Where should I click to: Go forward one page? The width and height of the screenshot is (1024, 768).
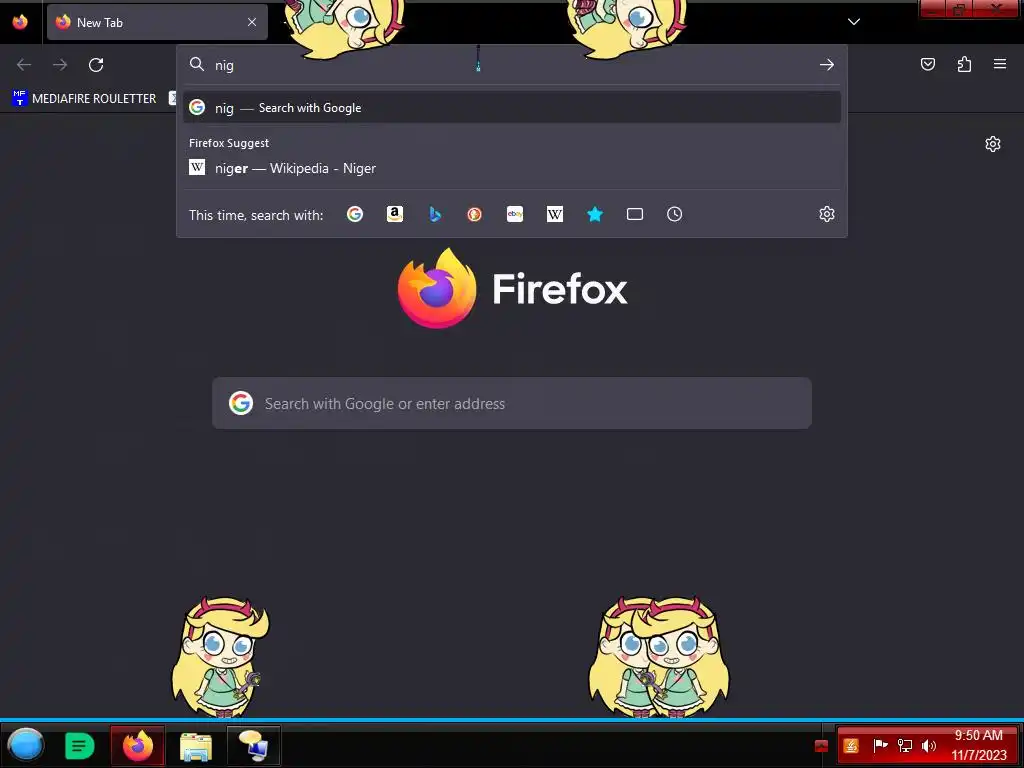[x=60, y=65]
